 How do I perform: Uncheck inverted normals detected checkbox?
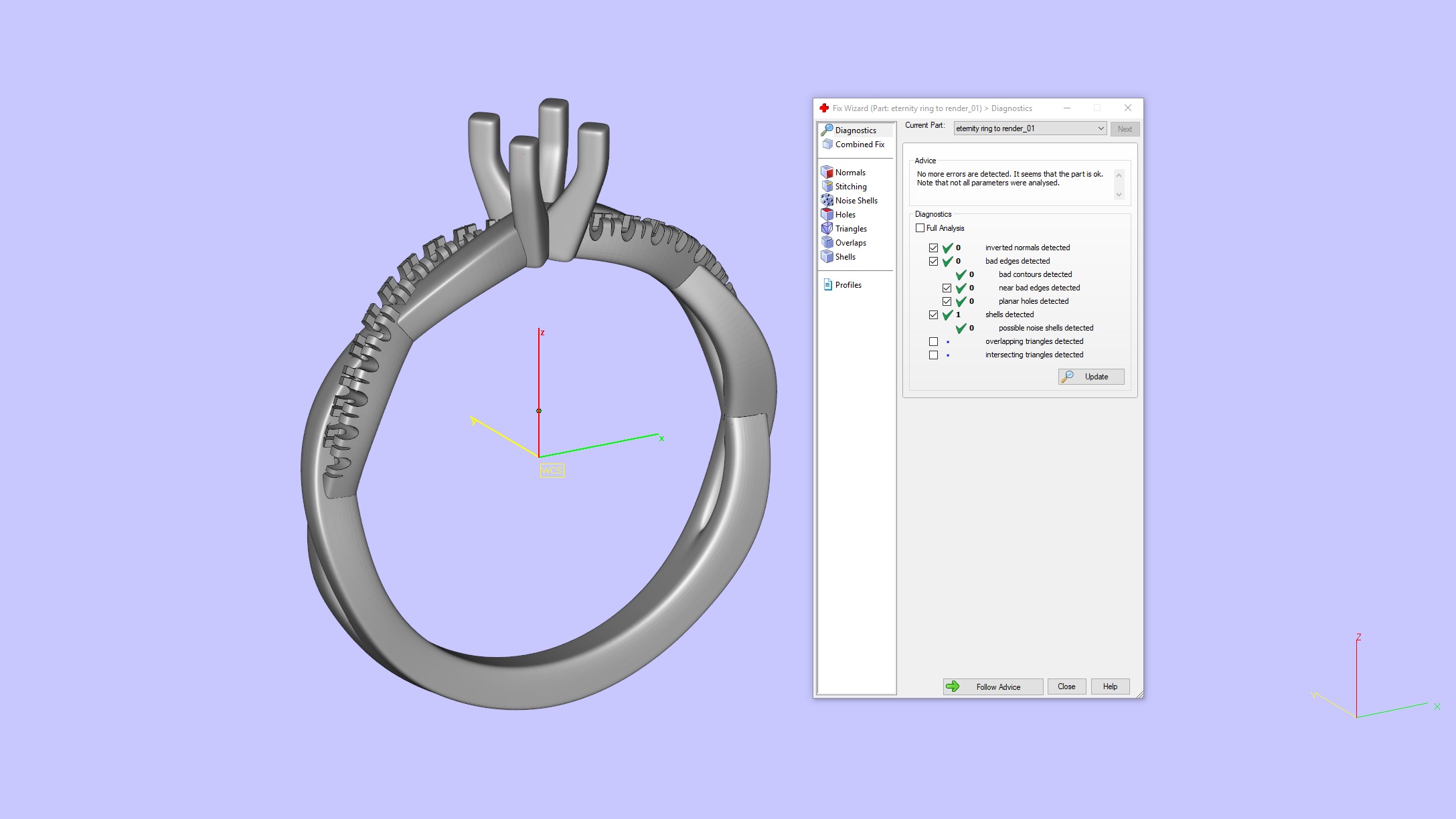pos(934,248)
